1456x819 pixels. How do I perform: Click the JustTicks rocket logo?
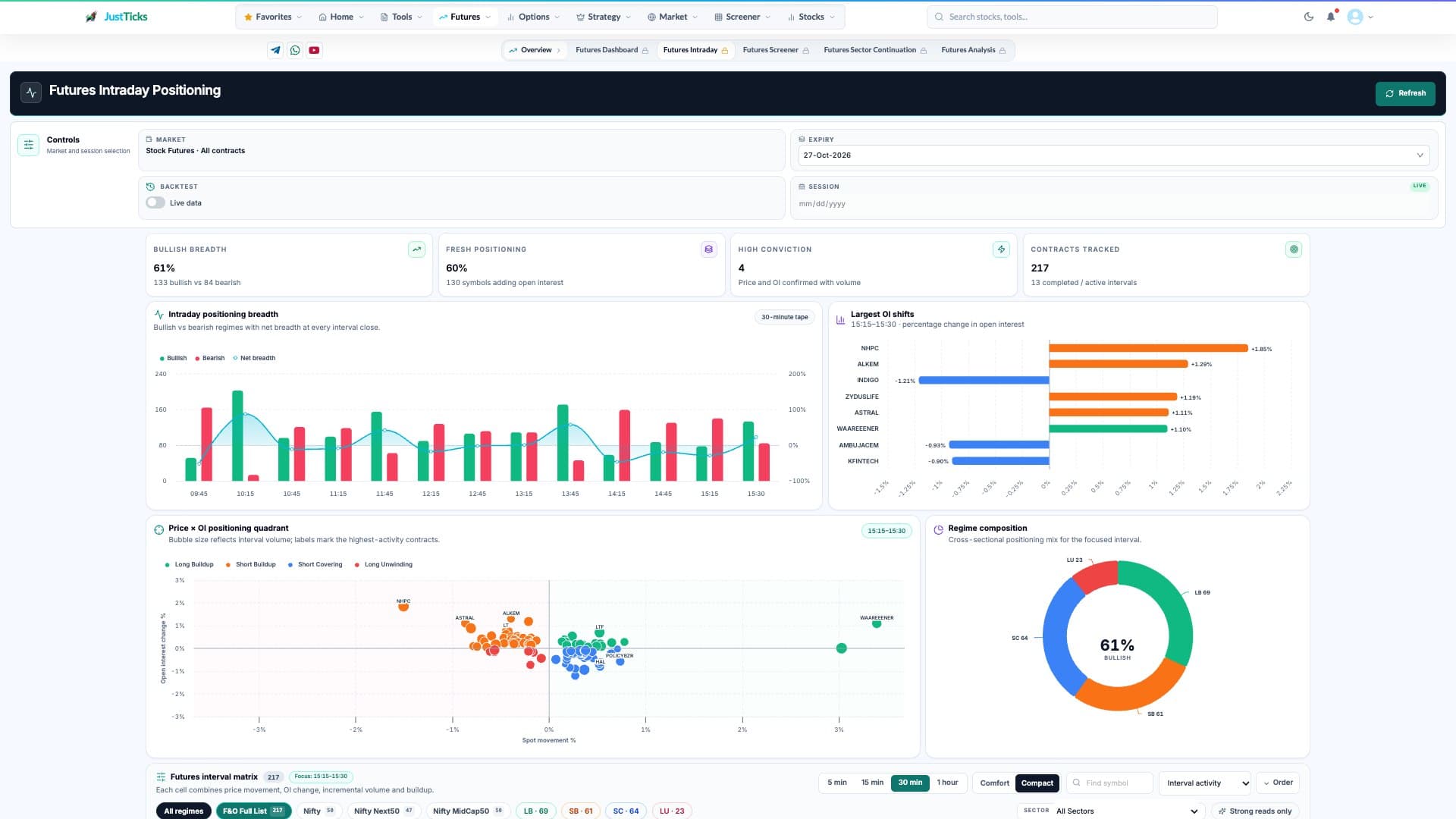click(x=92, y=17)
